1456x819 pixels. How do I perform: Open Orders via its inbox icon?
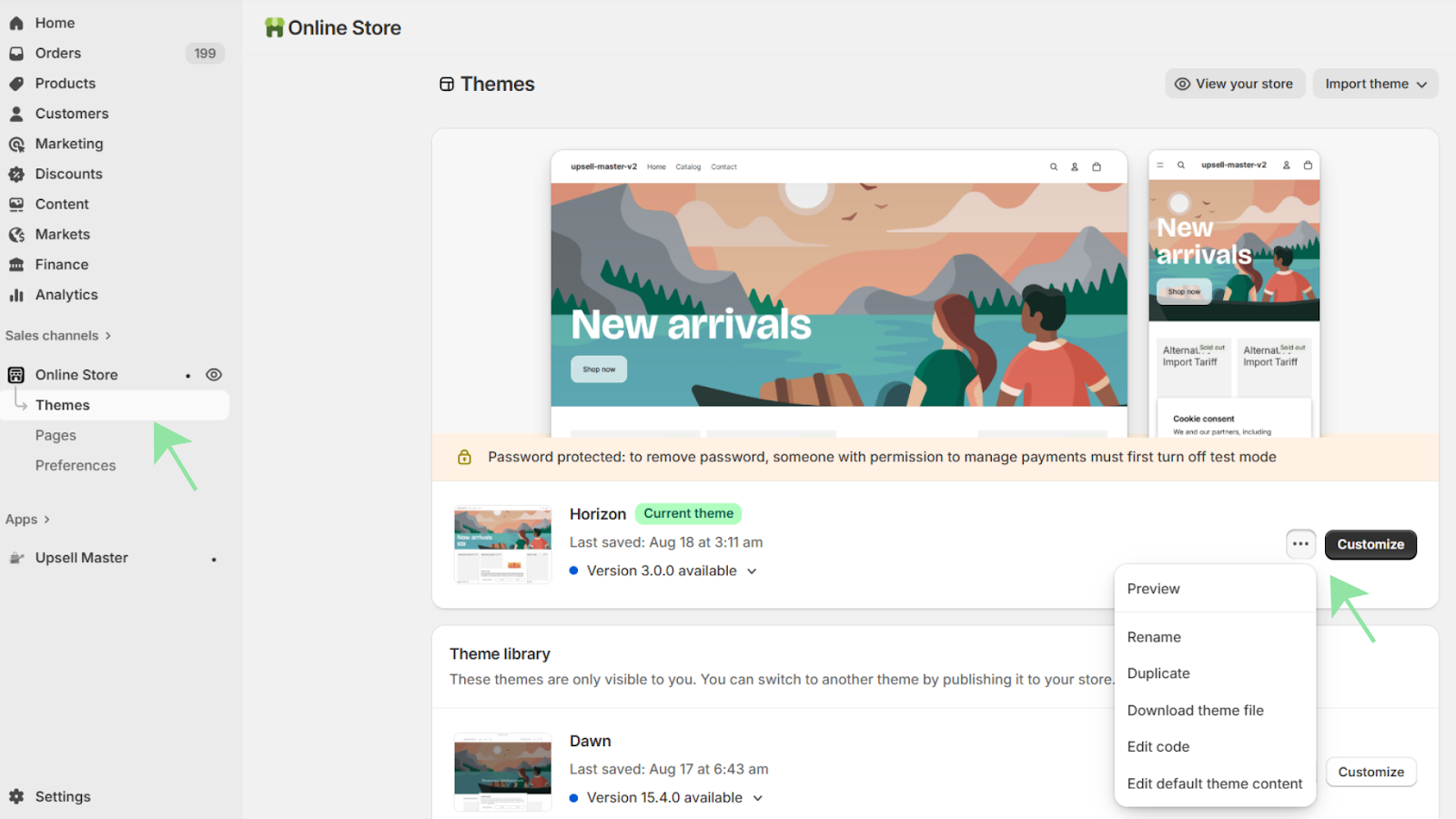[x=16, y=54]
